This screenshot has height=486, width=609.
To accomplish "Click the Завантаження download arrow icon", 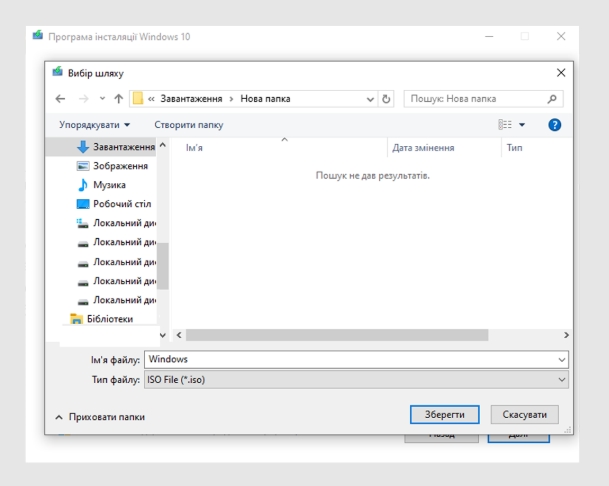I will (83, 147).
